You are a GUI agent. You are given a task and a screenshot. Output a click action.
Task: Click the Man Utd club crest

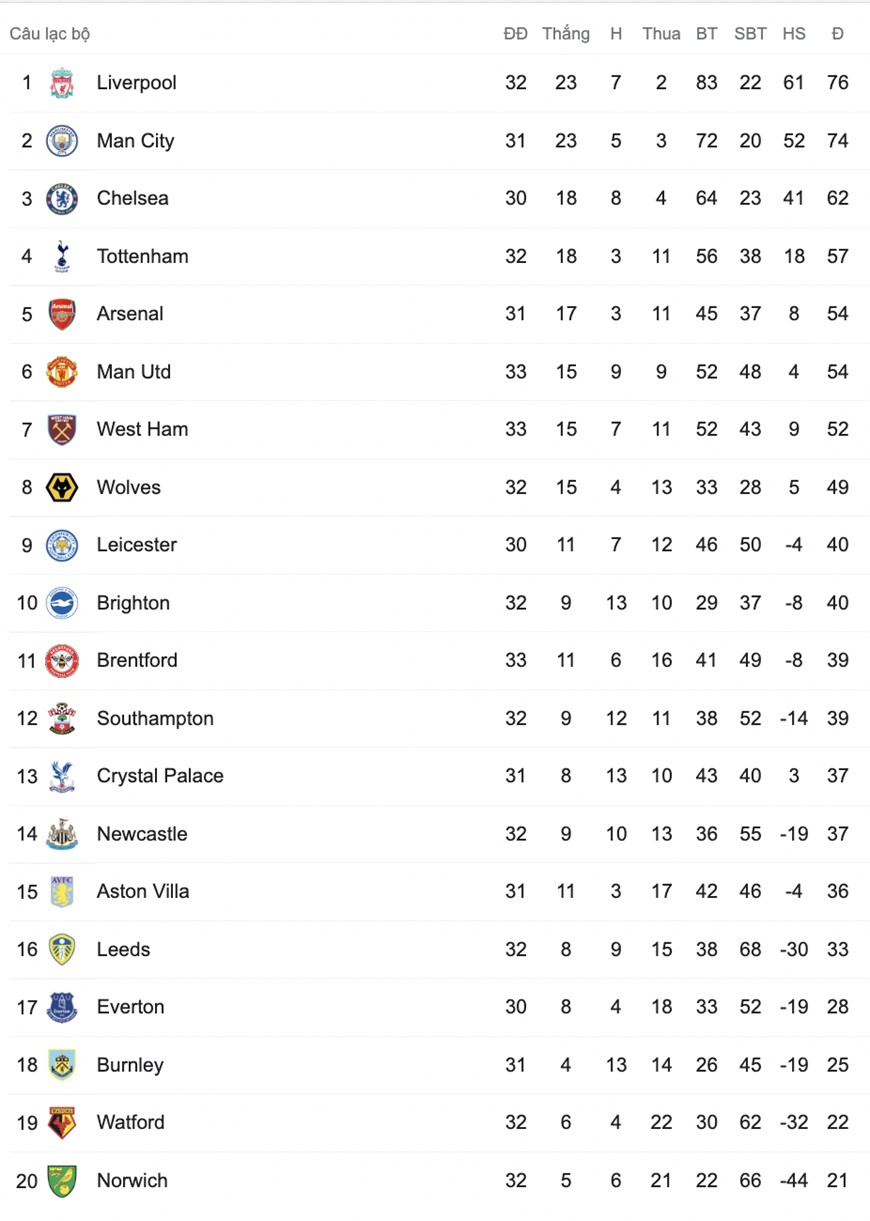point(62,372)
